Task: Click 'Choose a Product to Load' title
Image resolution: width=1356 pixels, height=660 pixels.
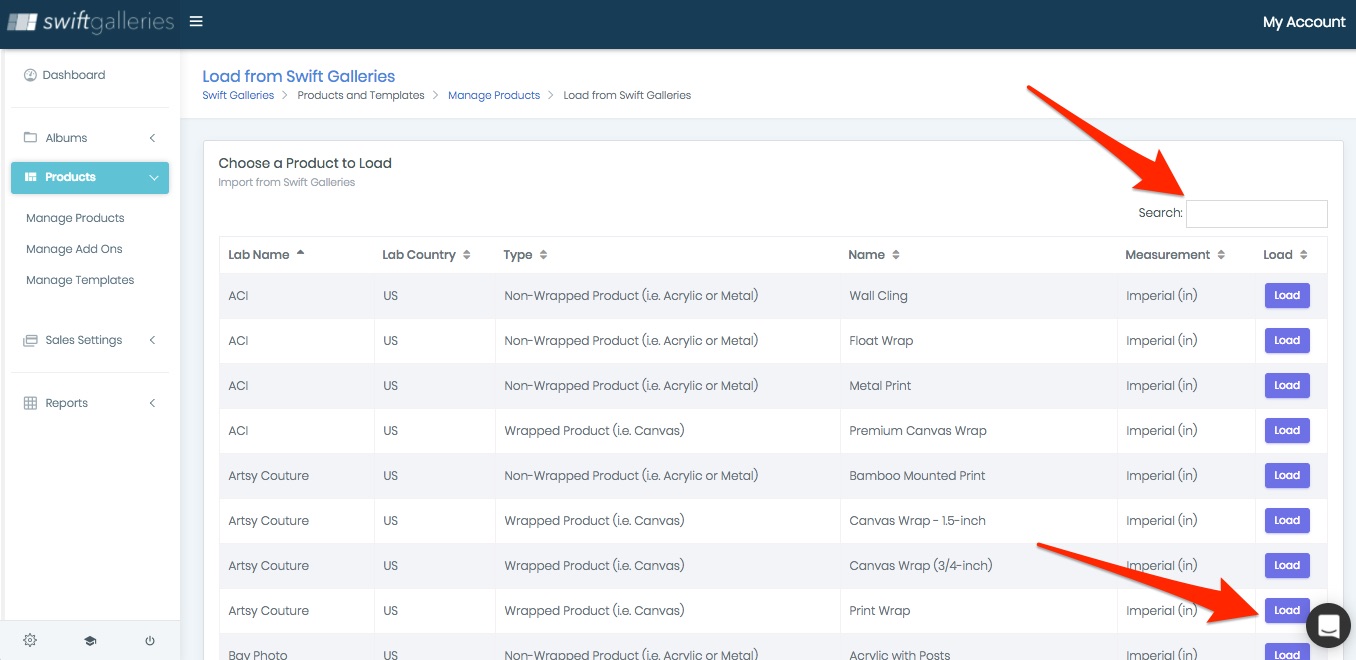Action: [x=305, y=163]
